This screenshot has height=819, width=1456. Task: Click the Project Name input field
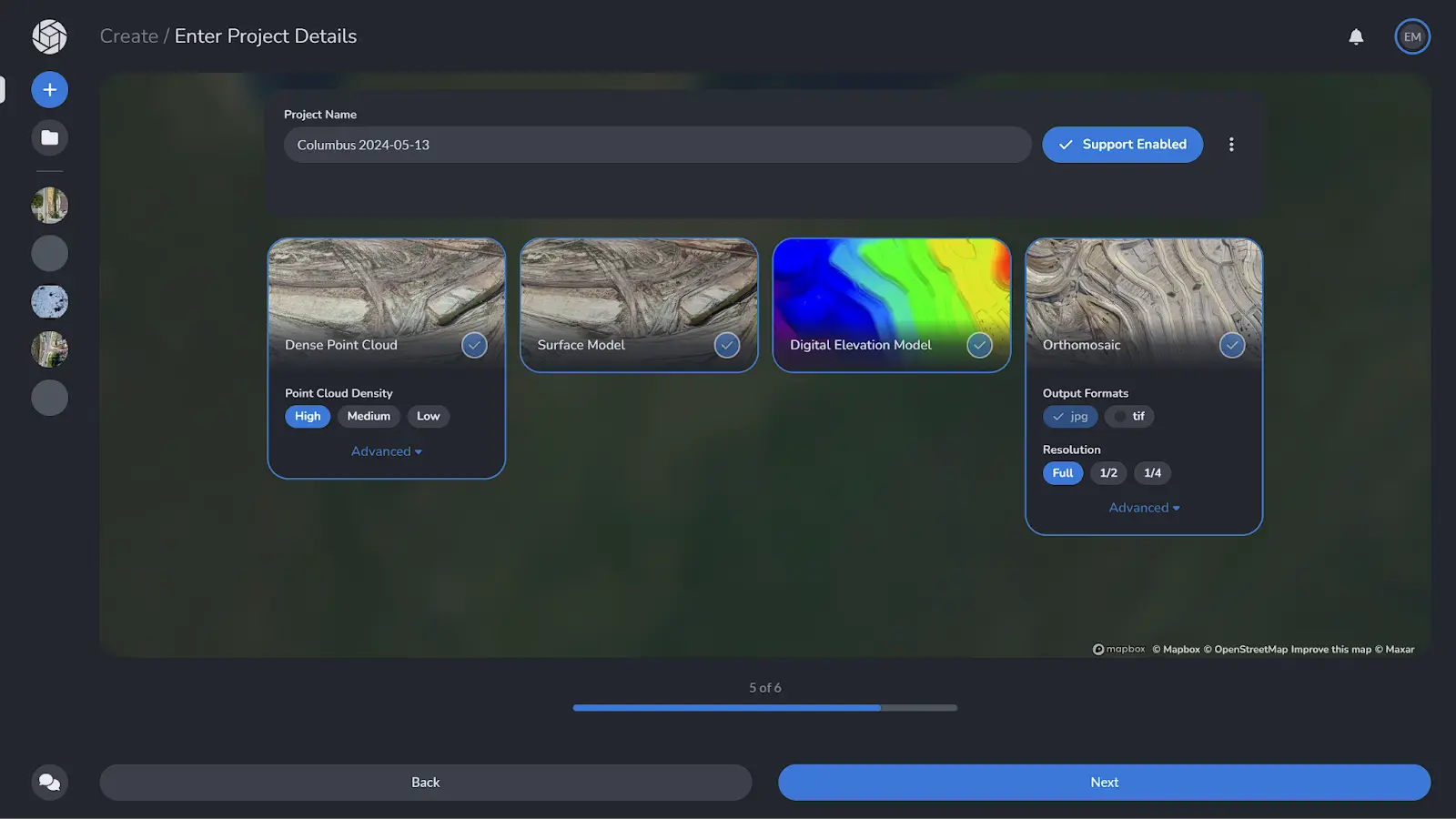(x=657, y=145)
